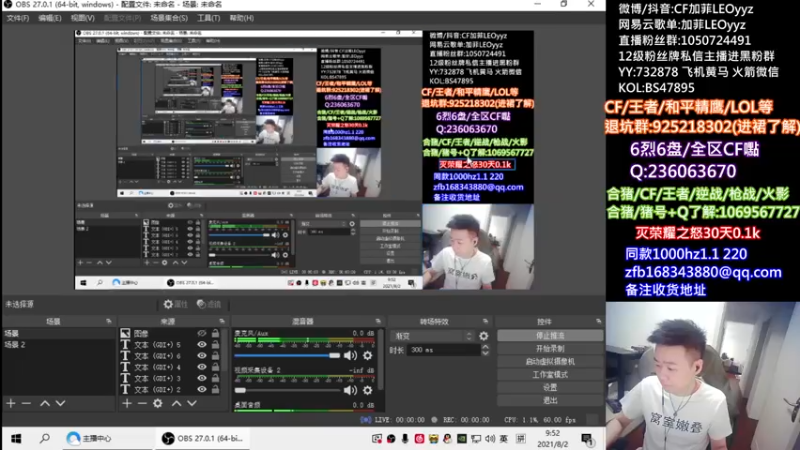Select 场景 in the scenes list
Screen dimensions: 800x450
pyautogui.click(x=59, y=333)
